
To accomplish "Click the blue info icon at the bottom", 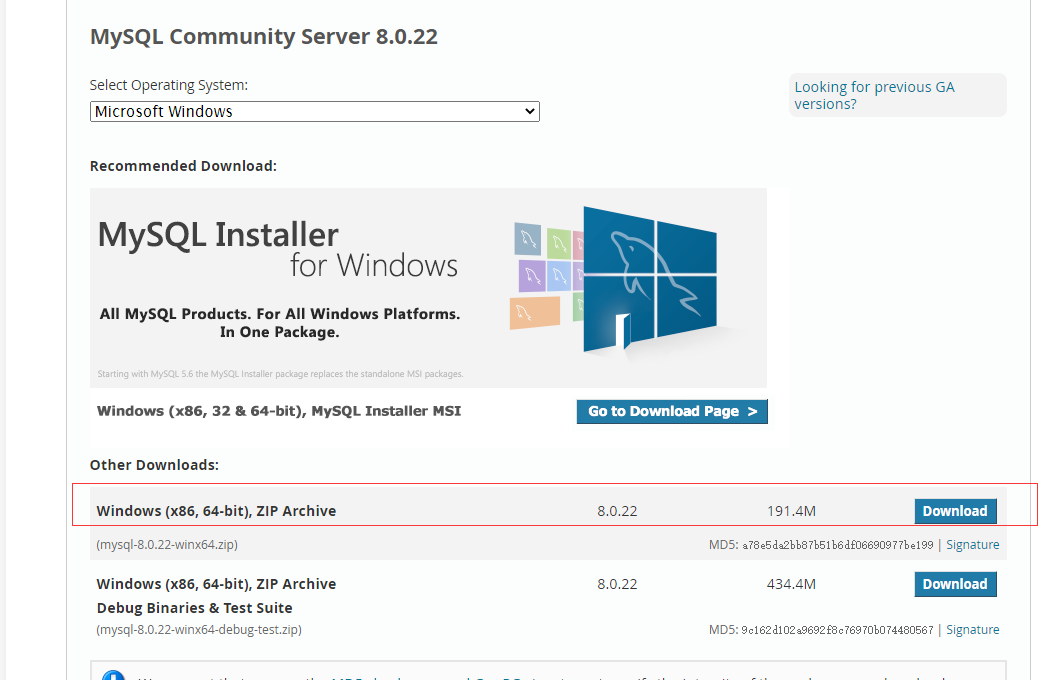I will 114,675.
